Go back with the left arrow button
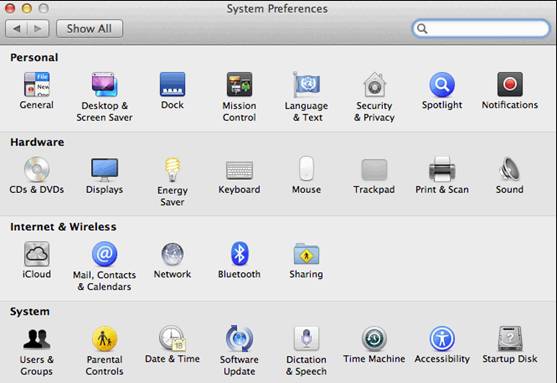 (16, 28)
